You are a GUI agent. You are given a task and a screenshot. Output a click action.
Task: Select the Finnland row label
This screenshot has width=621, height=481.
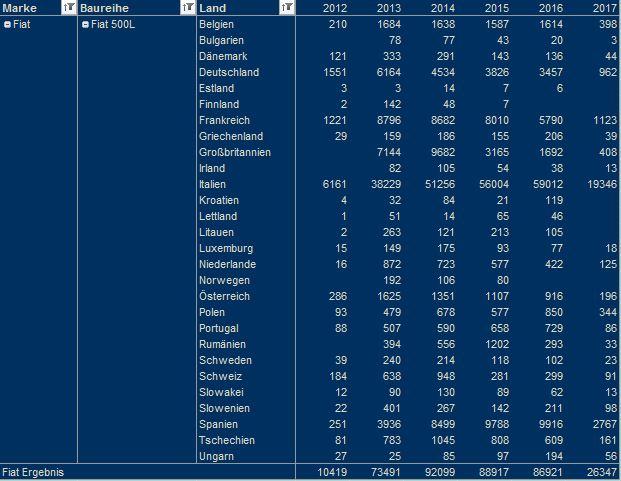pyautogui.click(x=219, y=105)
